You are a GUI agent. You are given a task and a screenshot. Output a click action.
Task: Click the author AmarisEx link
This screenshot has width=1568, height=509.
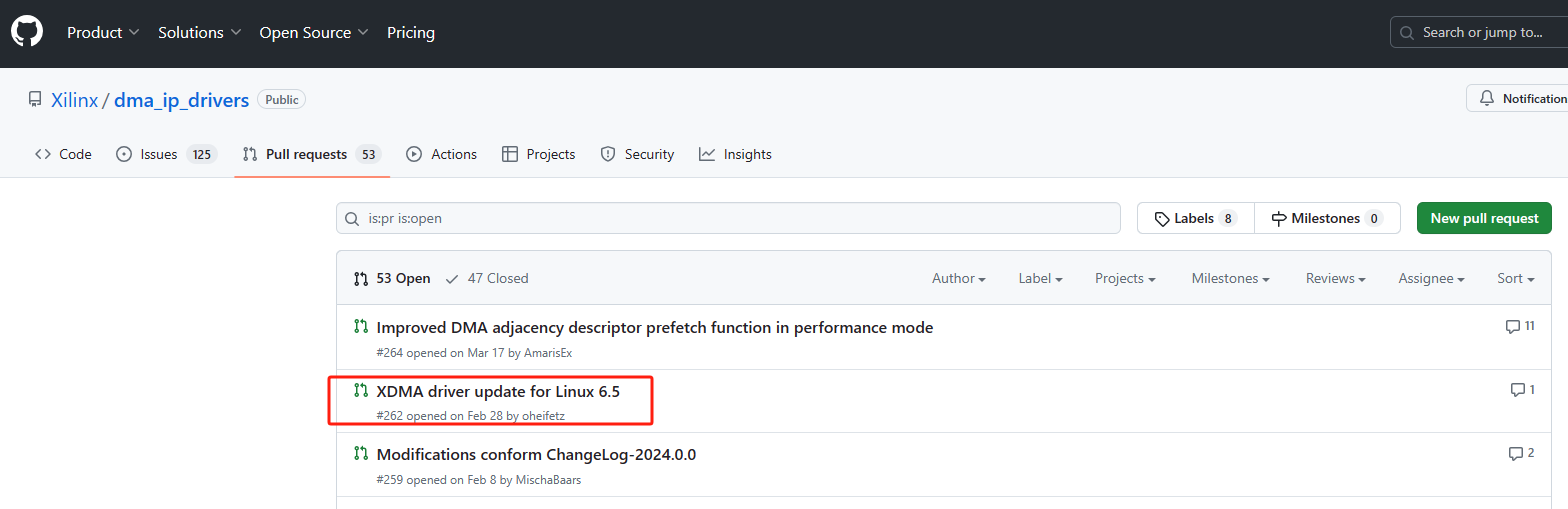548,353
